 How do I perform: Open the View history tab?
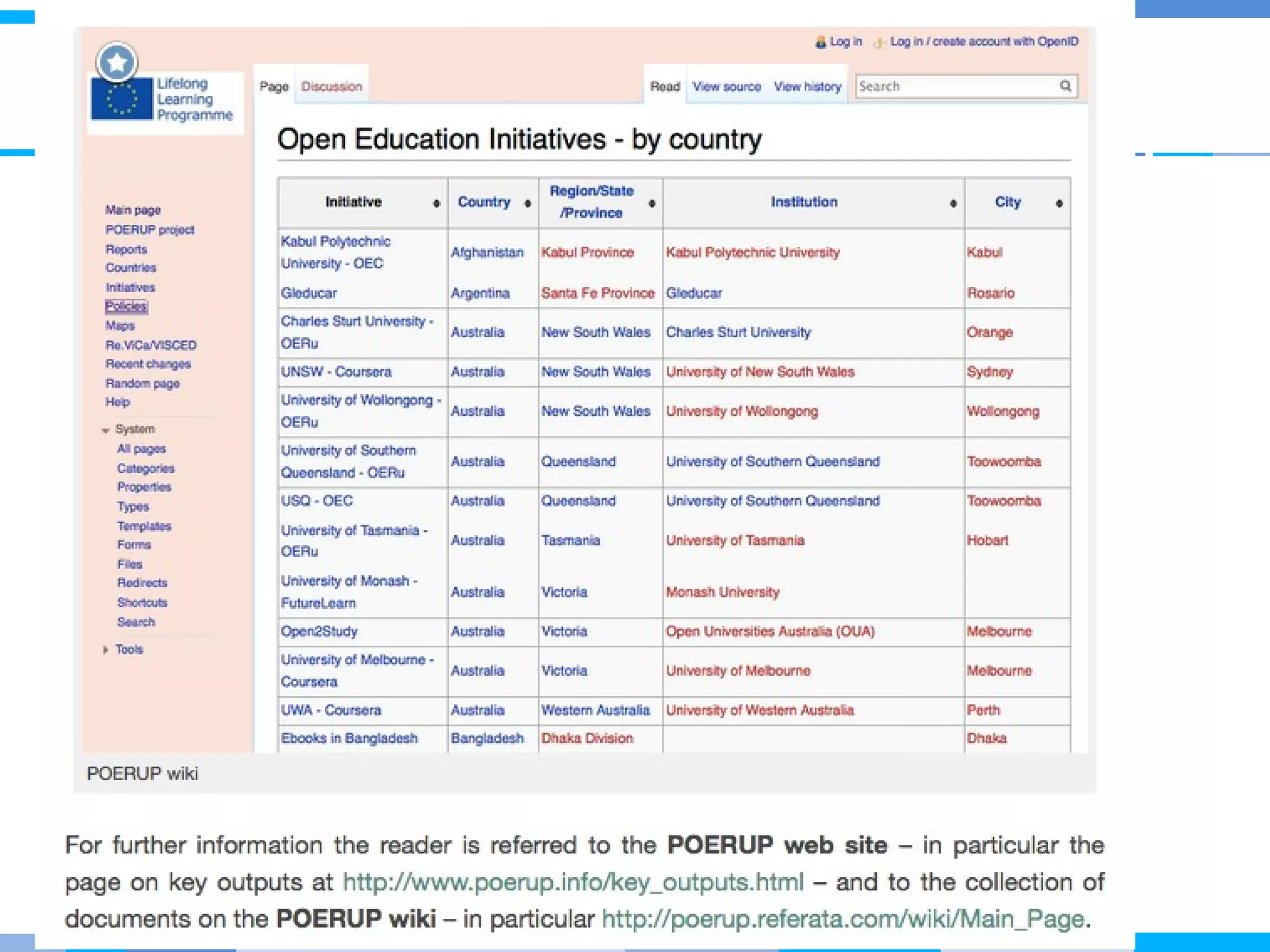coord(807,87)
